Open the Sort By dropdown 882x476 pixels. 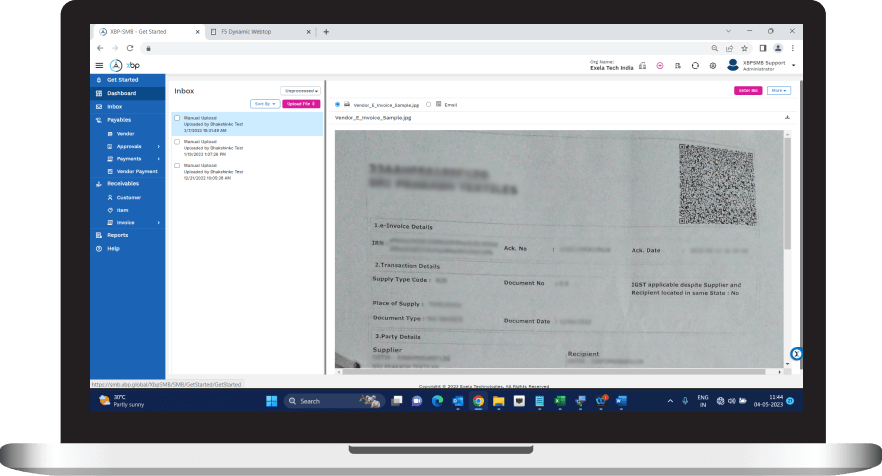point(264,104)
